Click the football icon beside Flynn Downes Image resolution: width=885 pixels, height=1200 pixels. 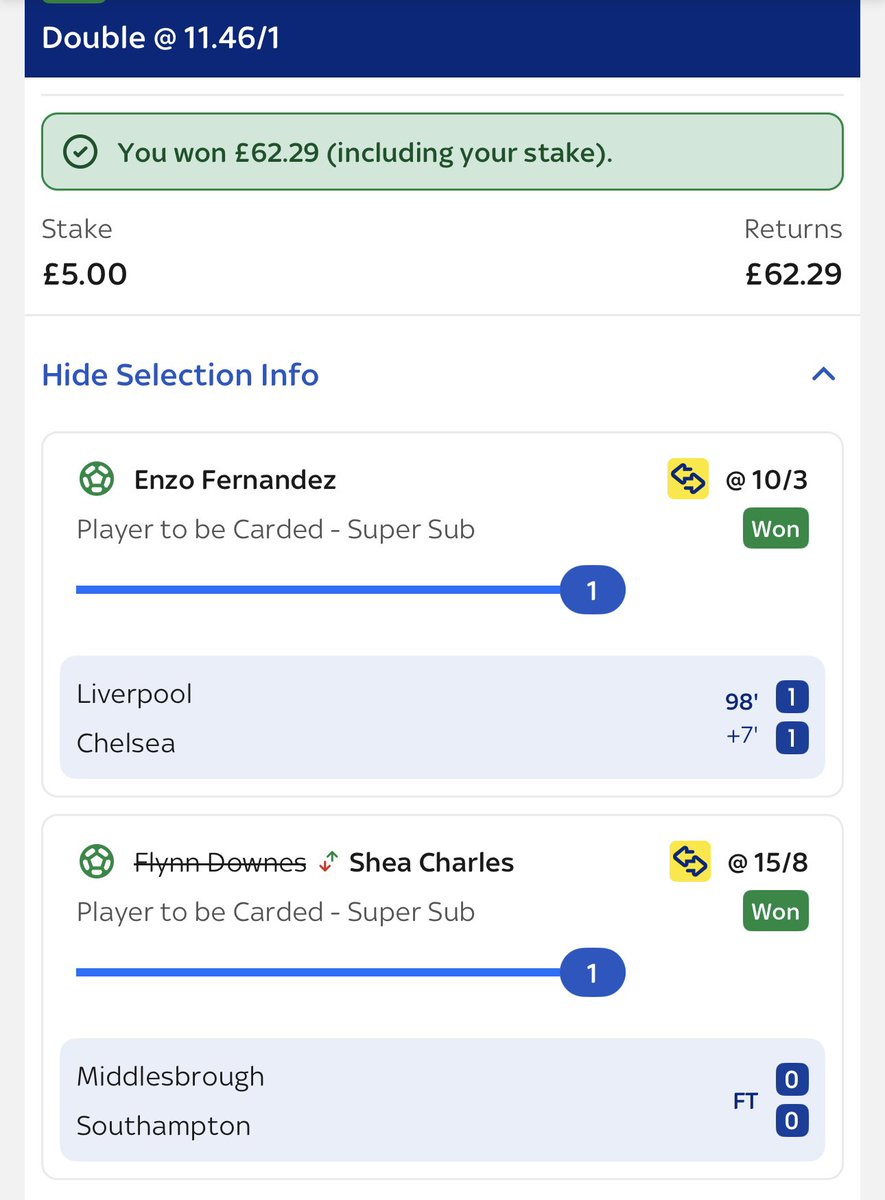[x=97, y=862]
